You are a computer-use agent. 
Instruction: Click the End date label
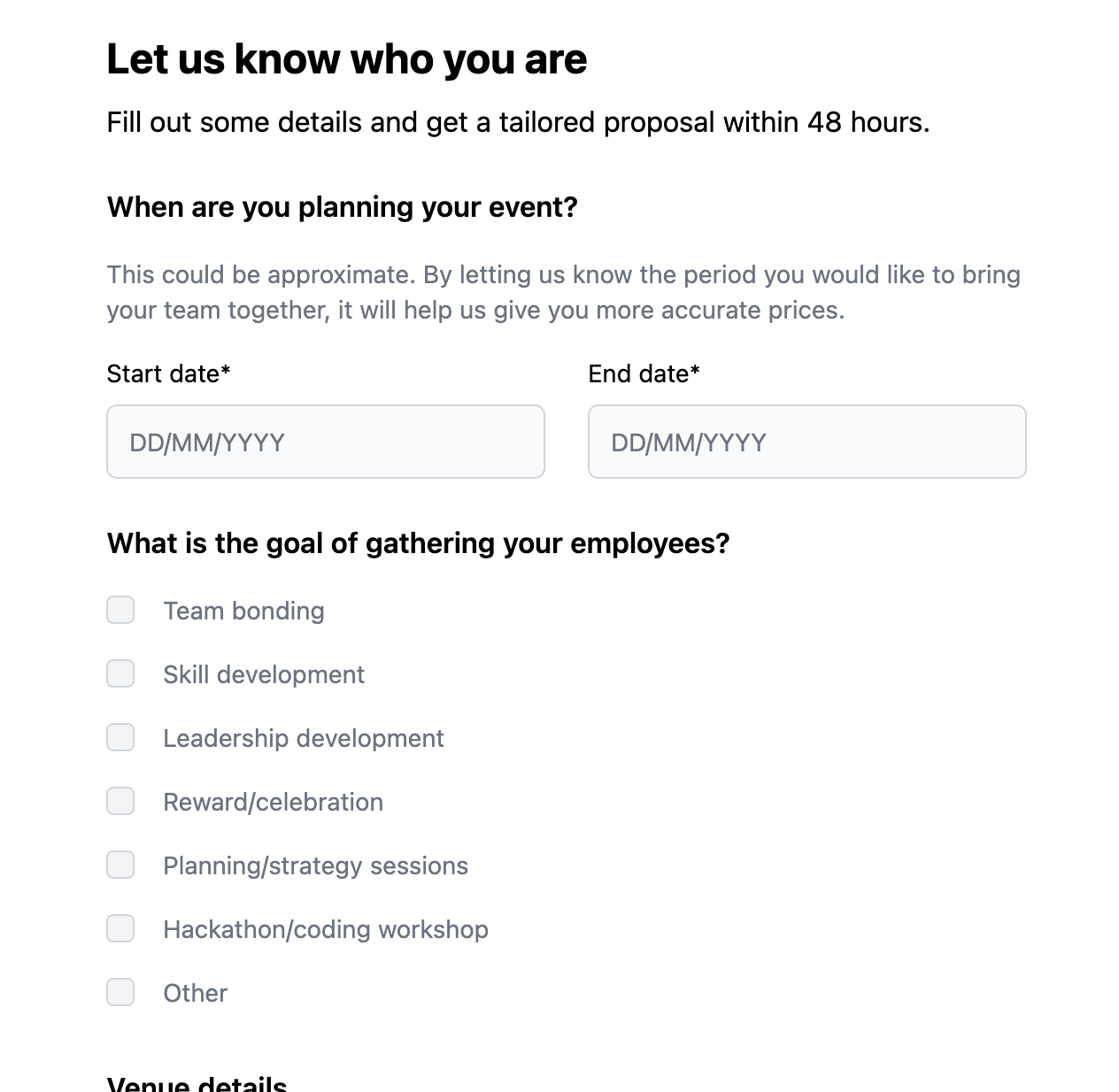click(x=644, y=373)
